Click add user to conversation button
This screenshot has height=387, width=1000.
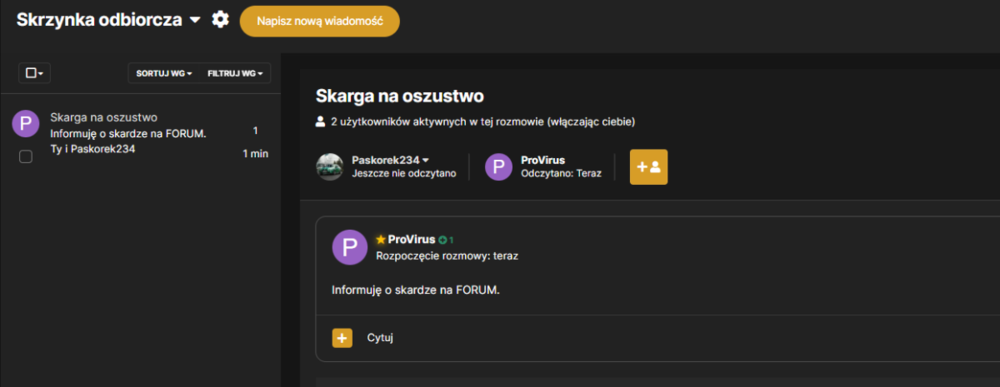click(649, 167)
